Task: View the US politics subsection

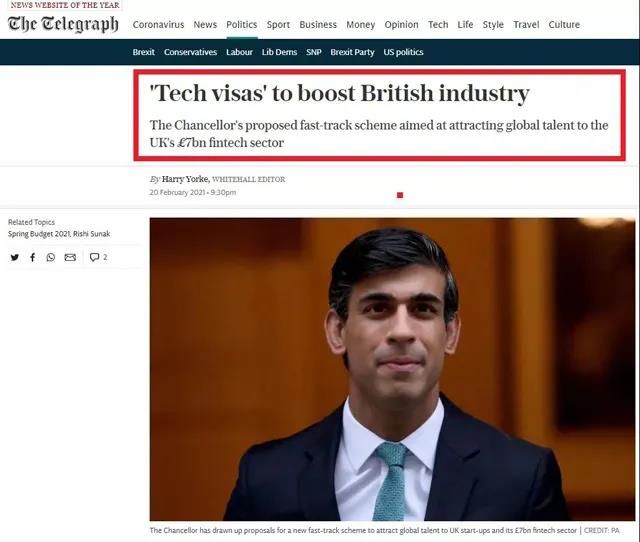Action: pyautogui.click(x=403, y=52)
